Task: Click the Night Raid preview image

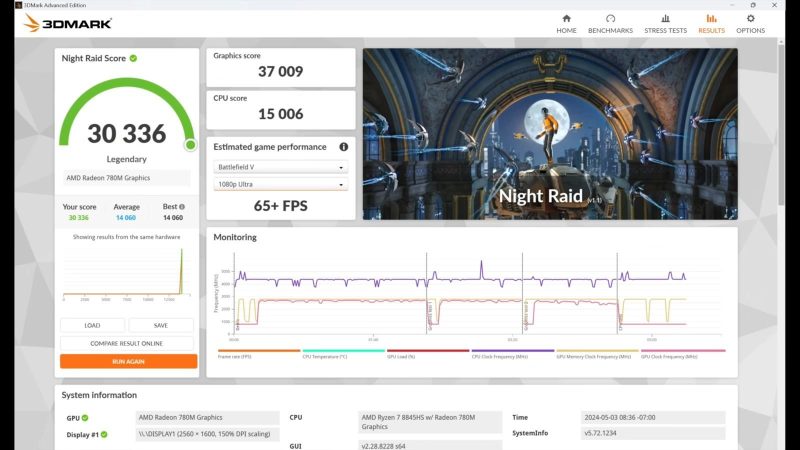Action: [550, 133]
